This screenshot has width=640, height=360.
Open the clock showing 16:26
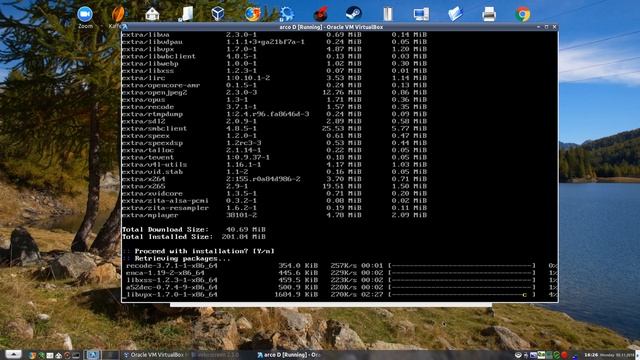[x=591, y=355]
